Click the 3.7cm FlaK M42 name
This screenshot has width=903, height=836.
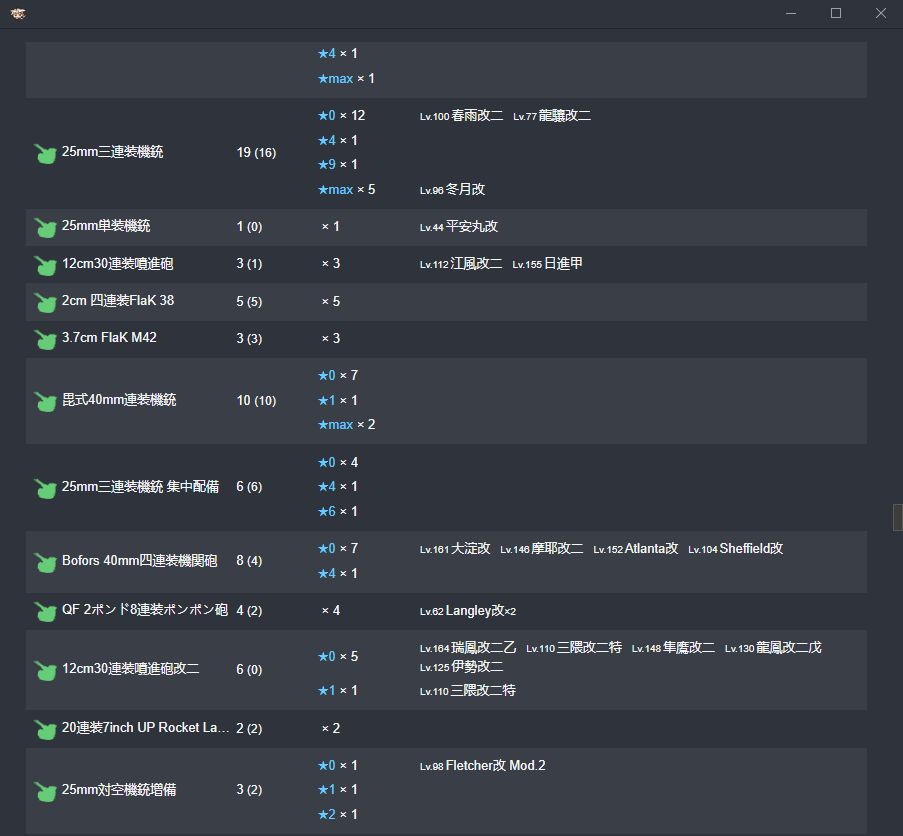[109, 337]
